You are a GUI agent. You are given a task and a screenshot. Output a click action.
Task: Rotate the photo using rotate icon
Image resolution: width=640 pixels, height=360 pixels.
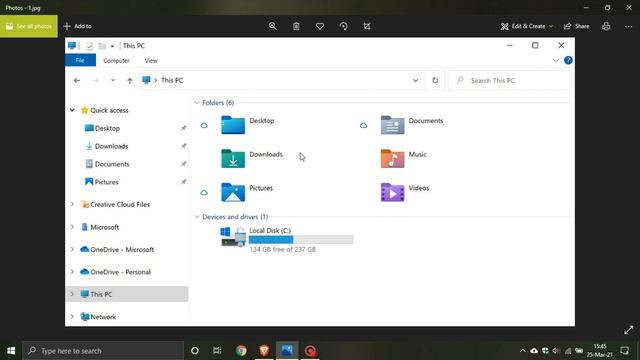tap(343, 26)
